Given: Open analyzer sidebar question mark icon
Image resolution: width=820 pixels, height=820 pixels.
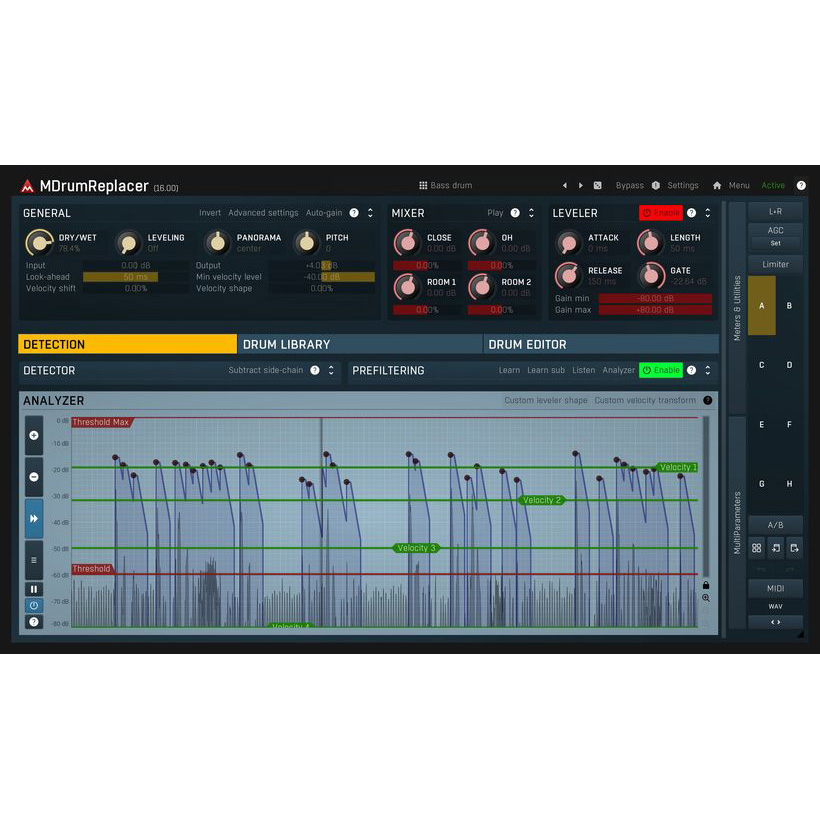Looking at the screenshot, I should (34, 622).
